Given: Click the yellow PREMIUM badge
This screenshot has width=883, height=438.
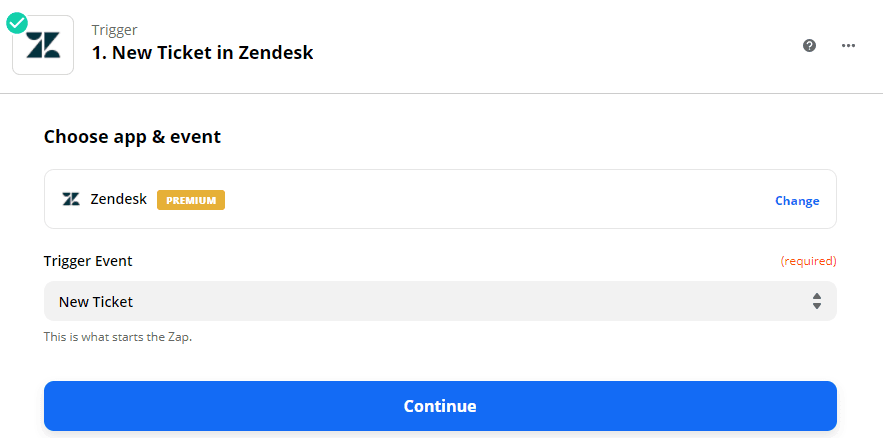Looking at the screenshot, I should tap(191, 199).
